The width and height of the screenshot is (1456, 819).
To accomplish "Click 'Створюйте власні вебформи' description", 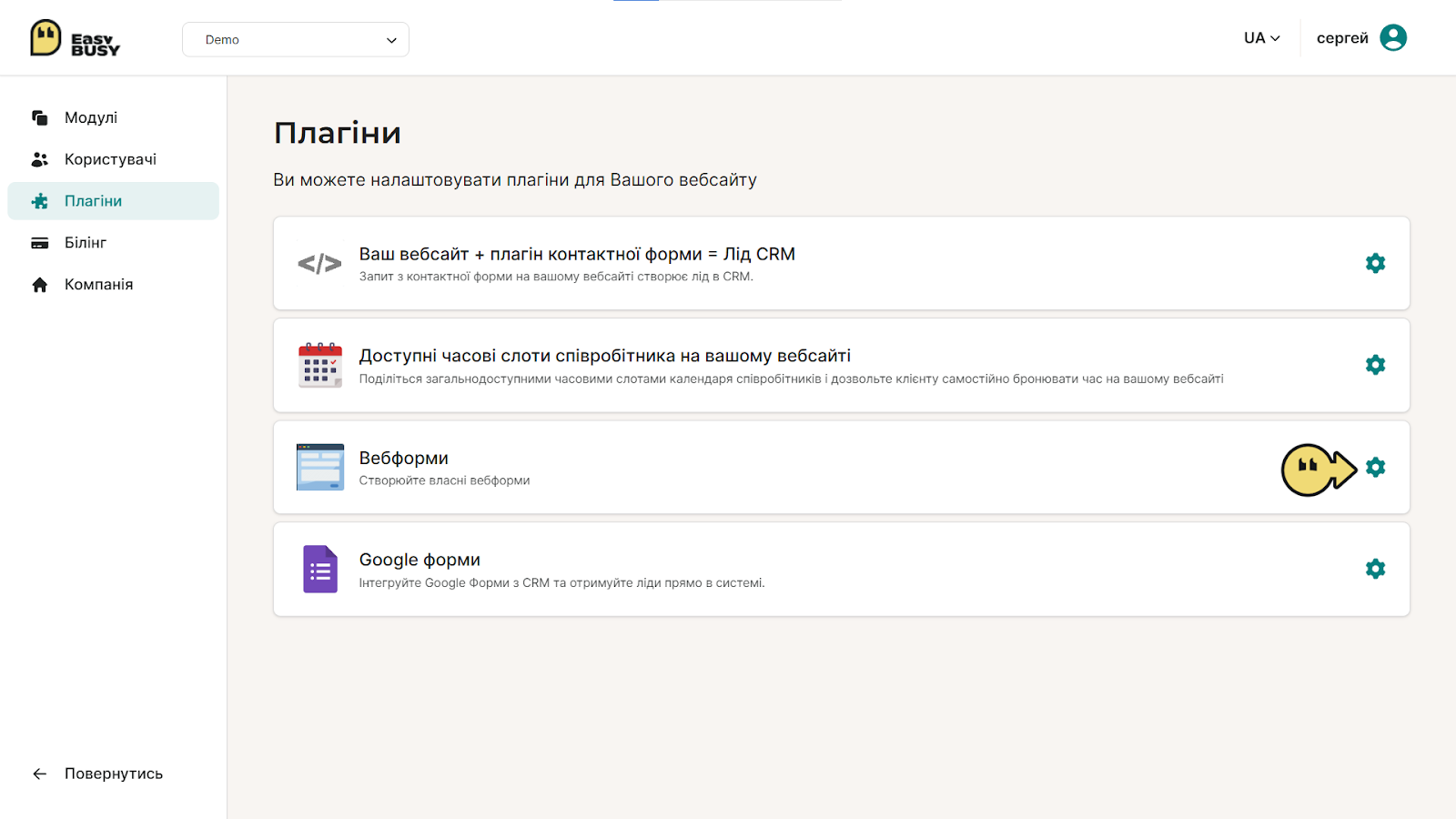I will pyautogui.click(x=444, y=480).
